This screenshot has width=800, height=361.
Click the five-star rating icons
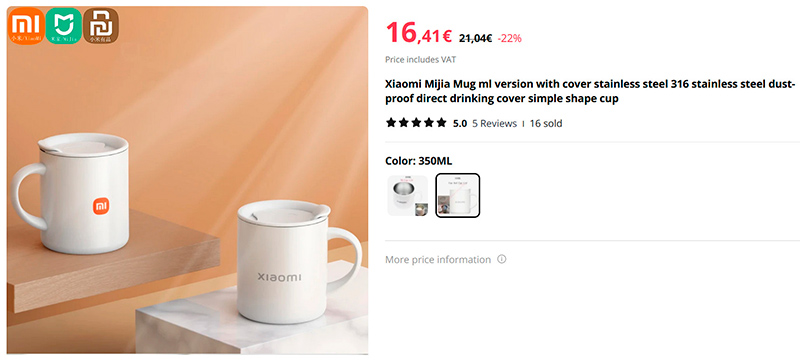click(x=416, y=123)
